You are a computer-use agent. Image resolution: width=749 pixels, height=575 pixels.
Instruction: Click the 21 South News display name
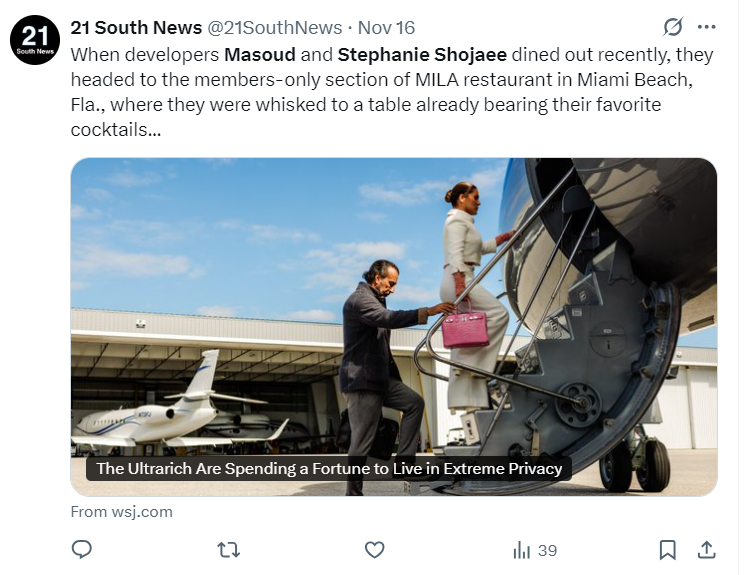136,27
